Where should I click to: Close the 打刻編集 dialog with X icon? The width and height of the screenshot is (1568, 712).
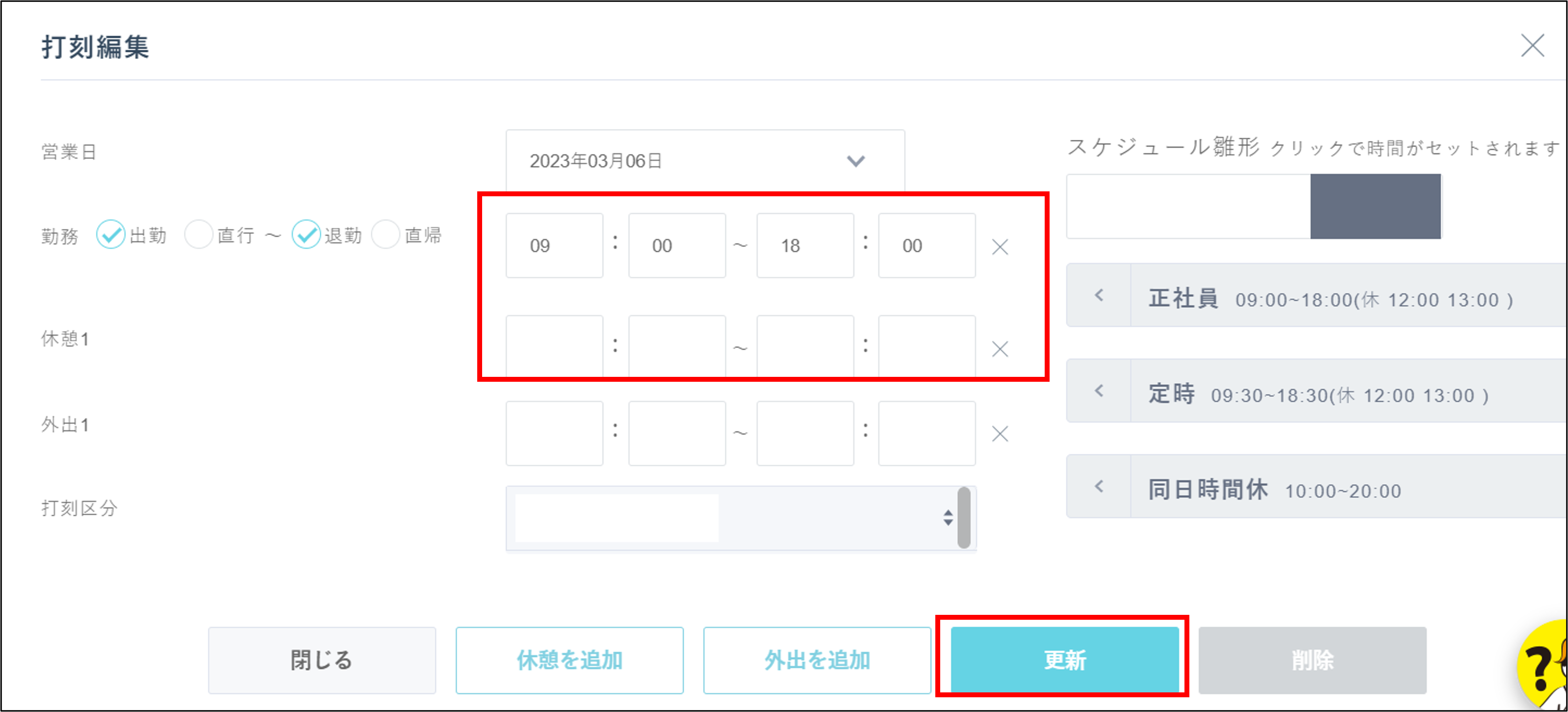[1532, 46]
